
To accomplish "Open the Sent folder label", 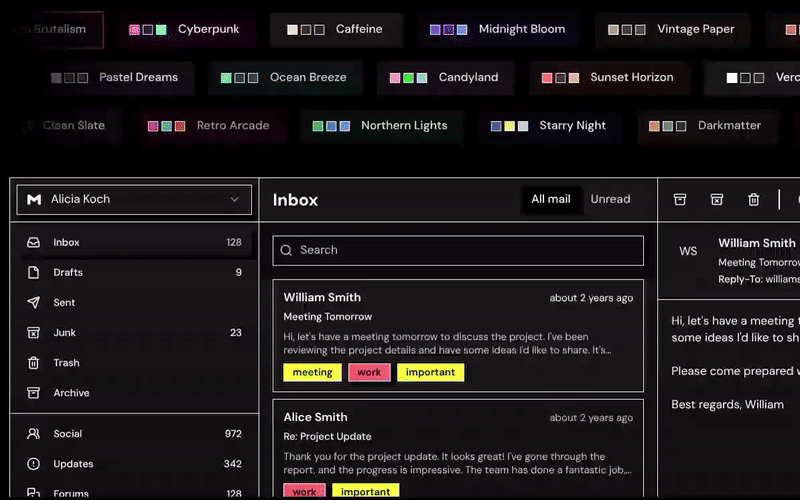I will 64,303.
